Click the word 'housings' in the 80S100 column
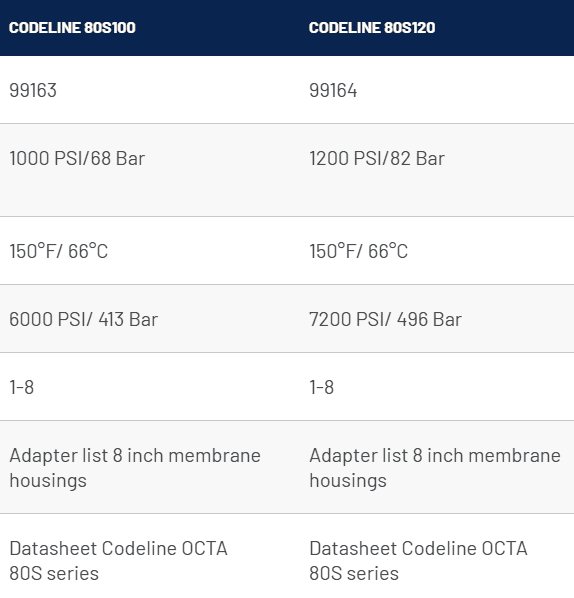 [48, 481]
